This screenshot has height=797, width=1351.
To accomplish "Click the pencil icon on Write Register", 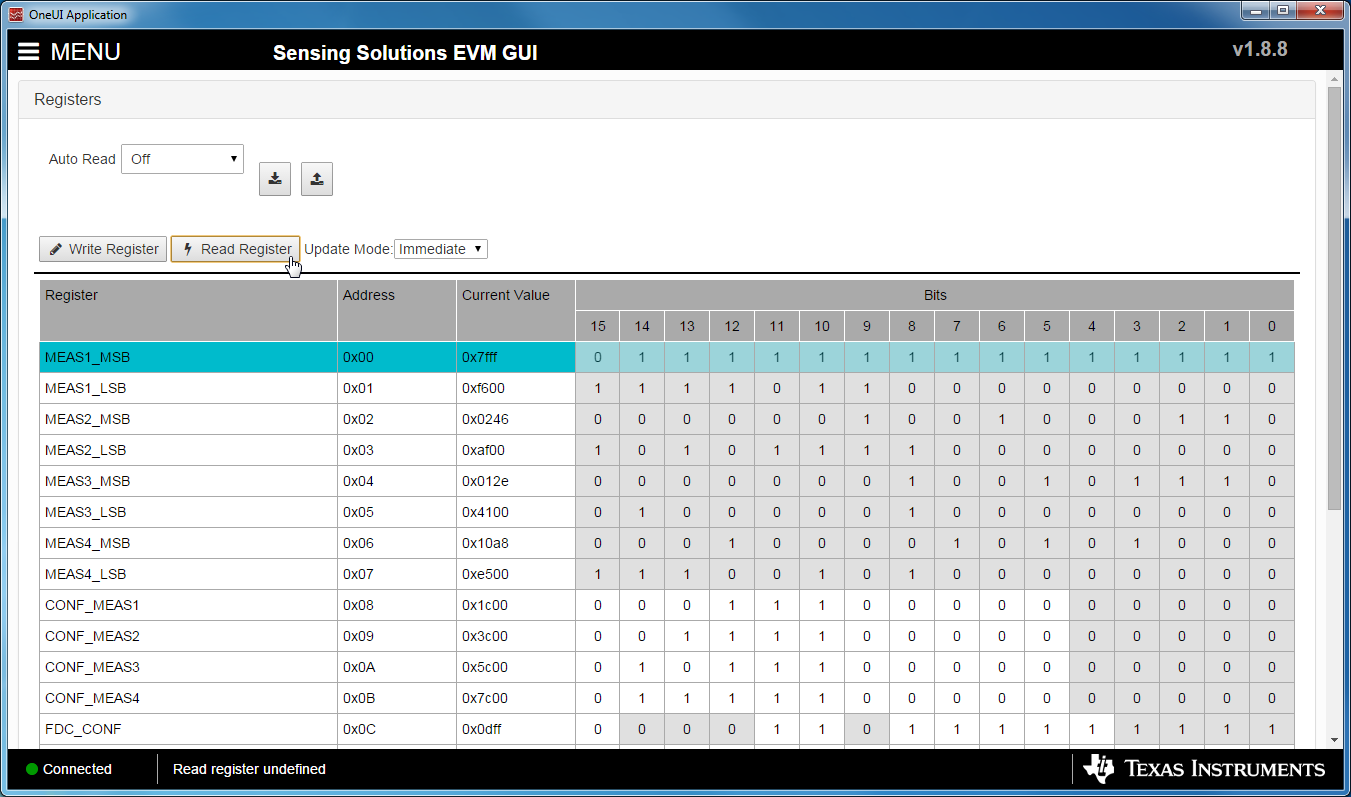I will 56,249.
